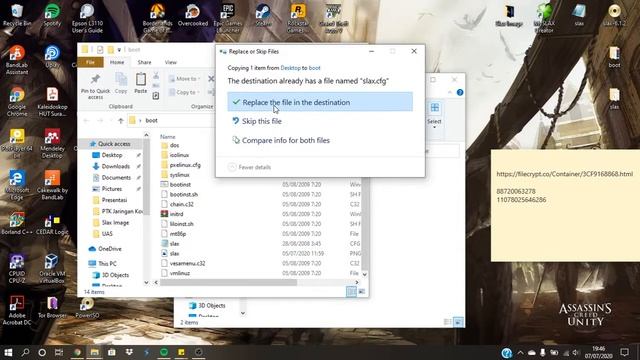Open Mendeley Desktop icon
This screenshot has height=360, width=640.
tap(52, 144)
